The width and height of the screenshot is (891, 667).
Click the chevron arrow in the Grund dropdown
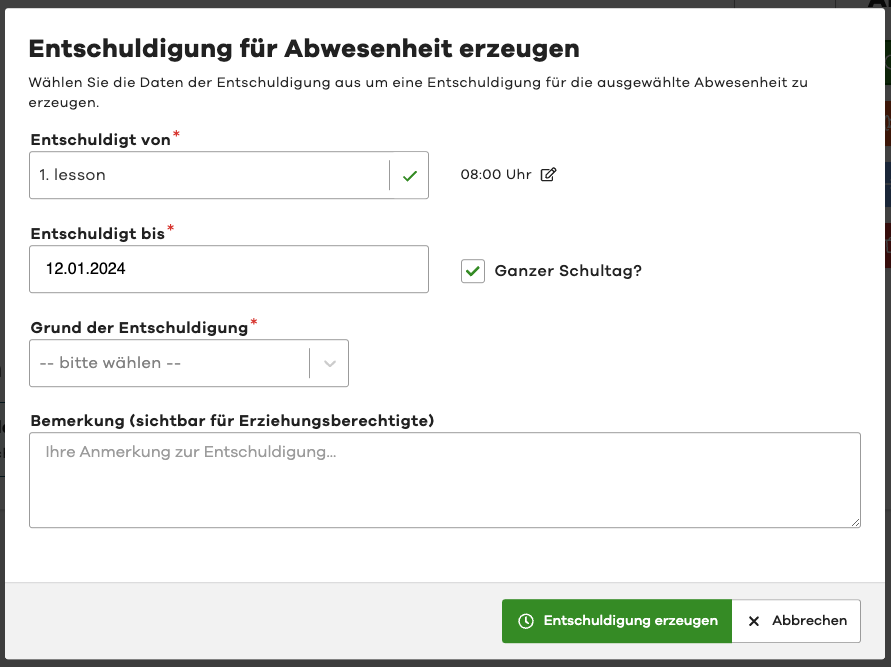[x=329, y=363]
